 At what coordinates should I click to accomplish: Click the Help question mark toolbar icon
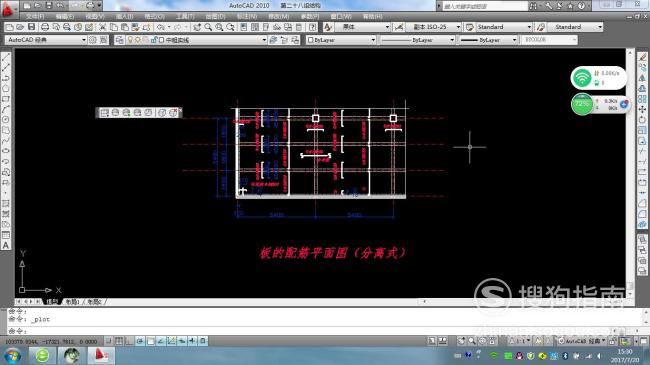tap(313, 27)
